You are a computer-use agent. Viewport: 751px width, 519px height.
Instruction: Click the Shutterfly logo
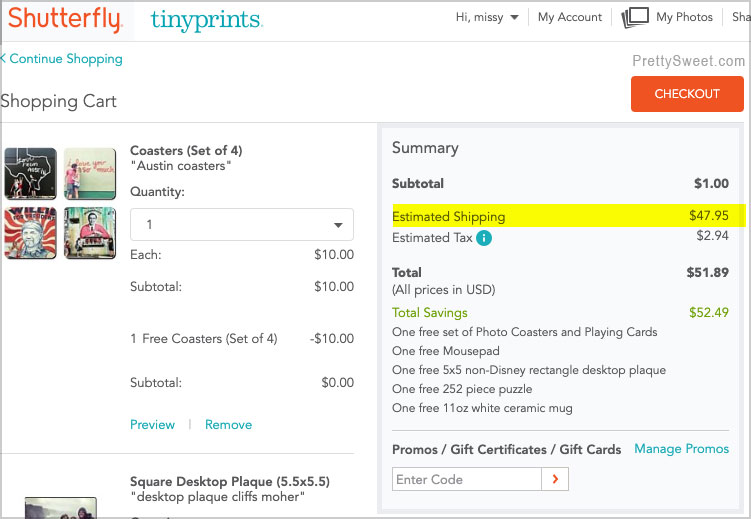(x=65, y=19)
